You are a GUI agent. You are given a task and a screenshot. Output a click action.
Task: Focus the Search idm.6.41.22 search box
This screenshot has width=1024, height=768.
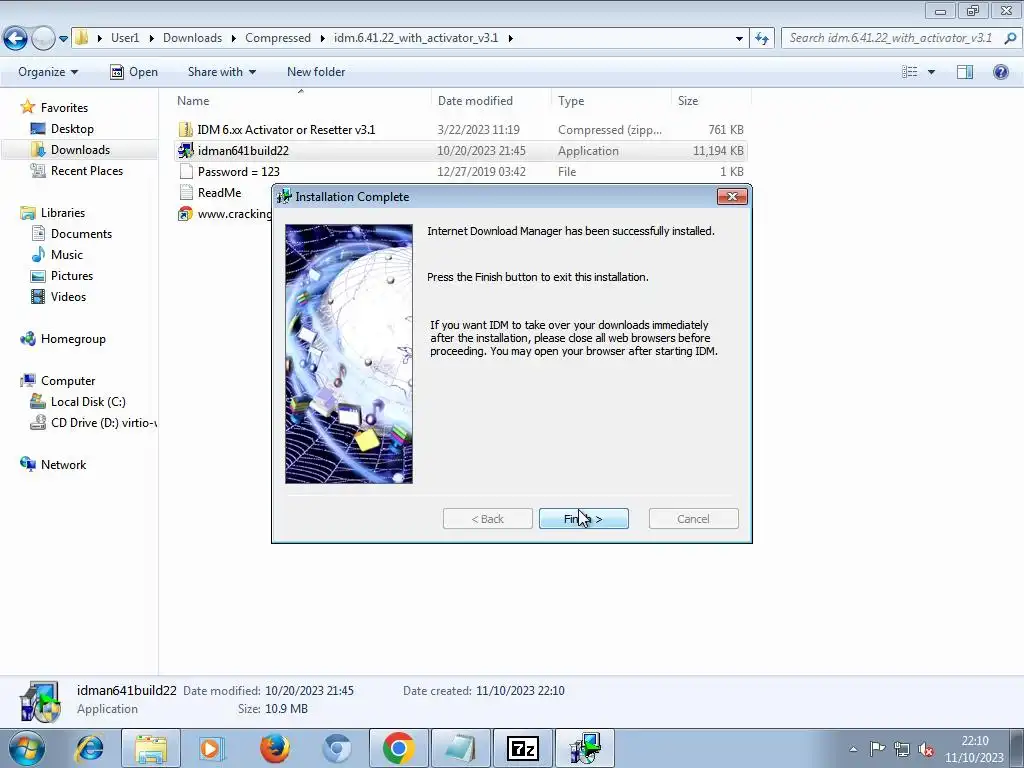click(x=891, y=38)
